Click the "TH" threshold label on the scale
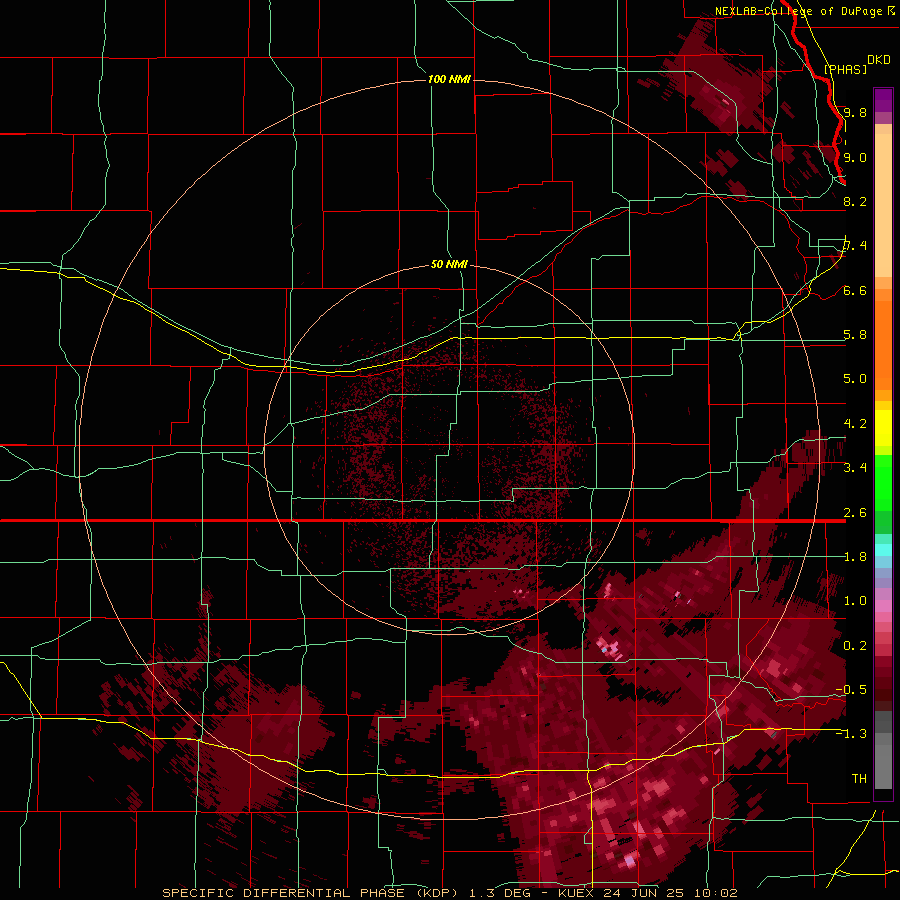Viewport: 900px width, 900px height. click(859, 779)
